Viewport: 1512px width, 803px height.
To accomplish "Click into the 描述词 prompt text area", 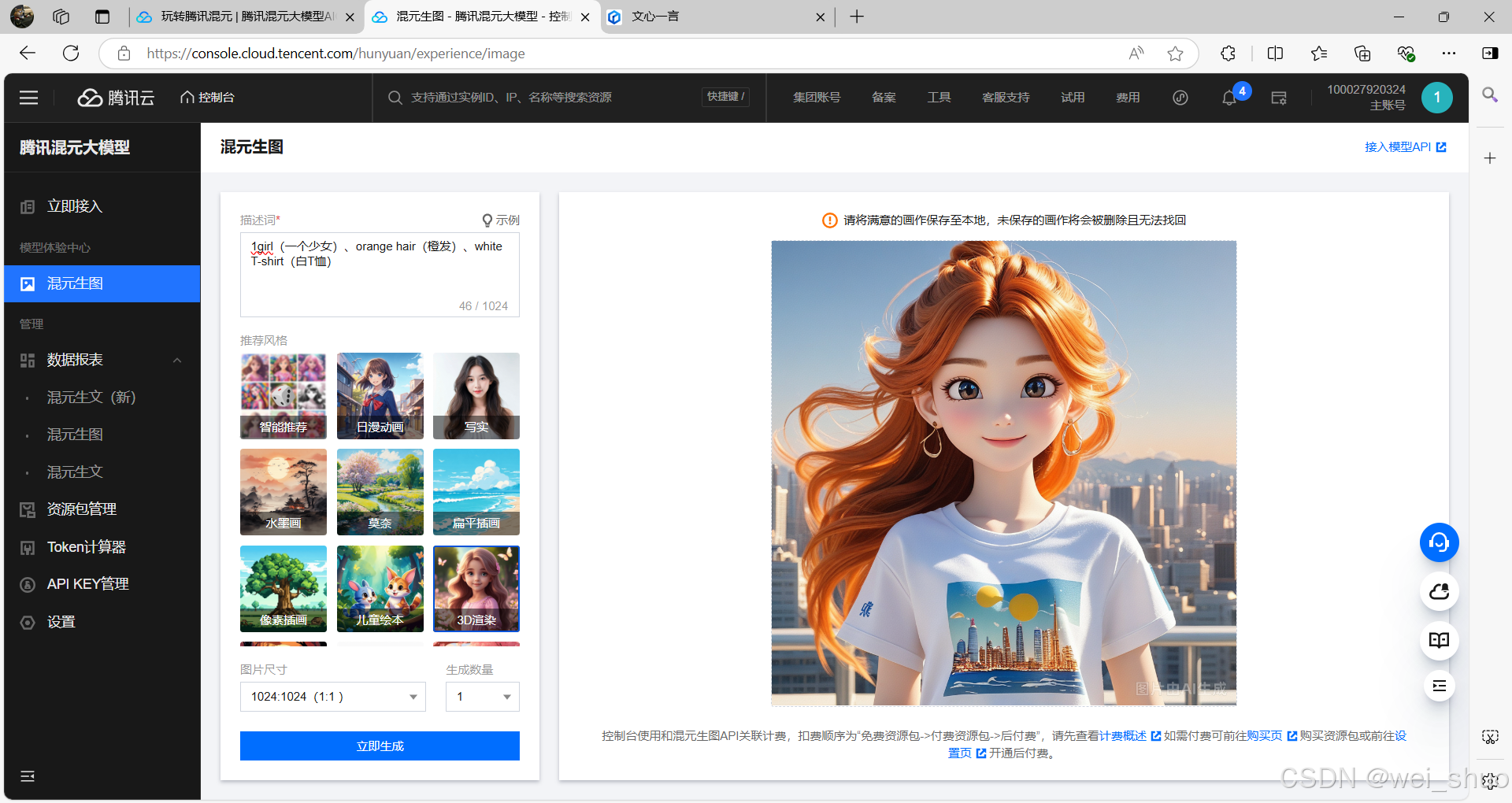I will click(x=380, y=275).
